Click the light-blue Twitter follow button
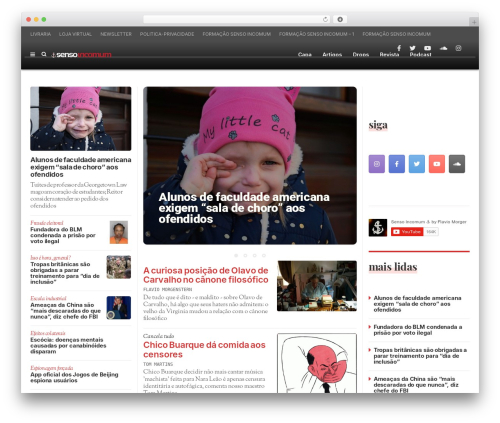Image resolution: width=500 pixels, height=423 pixels. click(417, 164)
